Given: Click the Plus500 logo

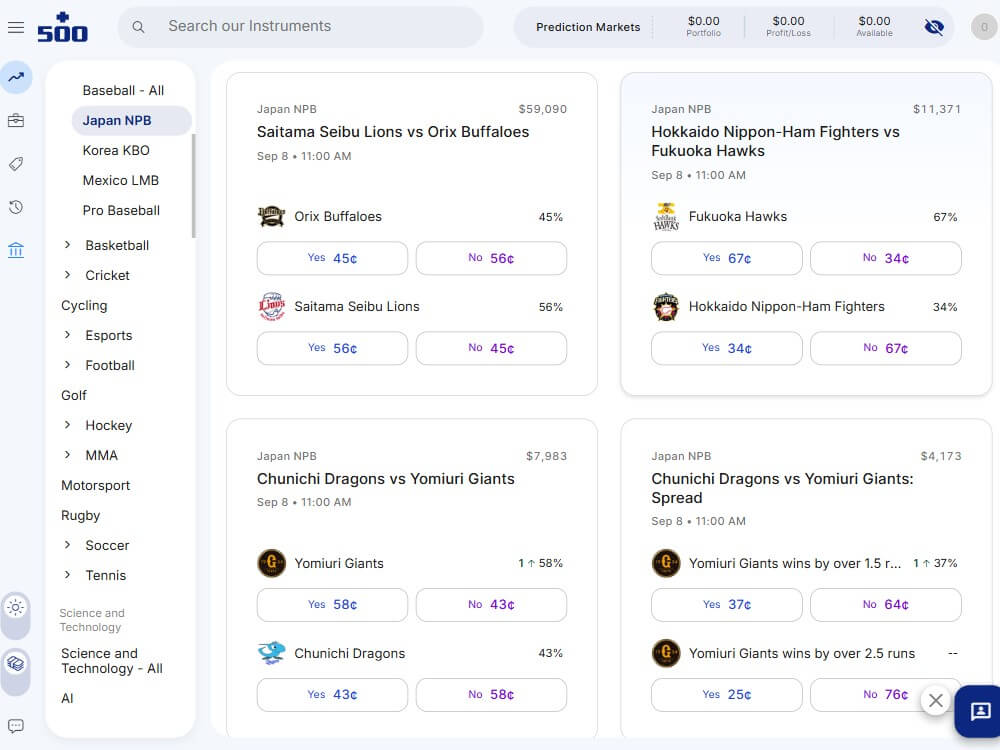Looking at the screenshot, I should click(x=62, y=27).
